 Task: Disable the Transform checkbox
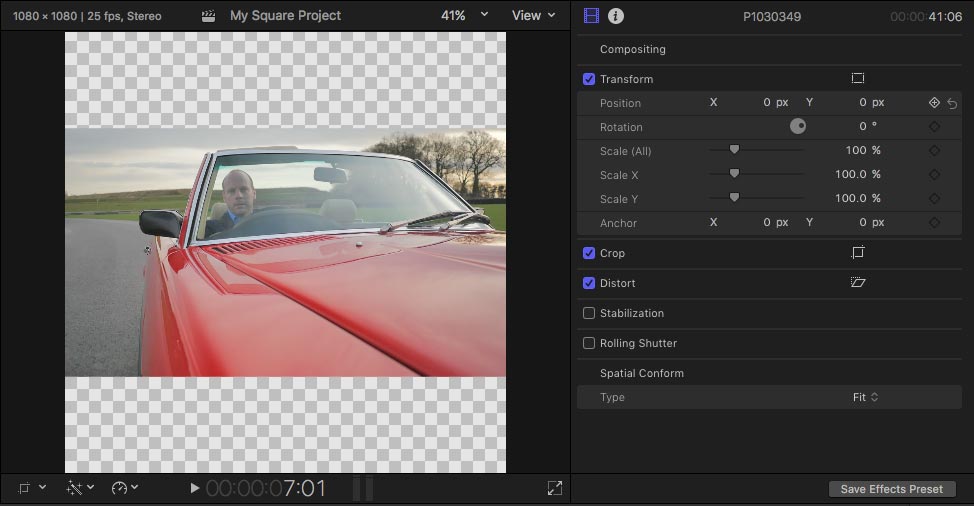pos(589,79)
